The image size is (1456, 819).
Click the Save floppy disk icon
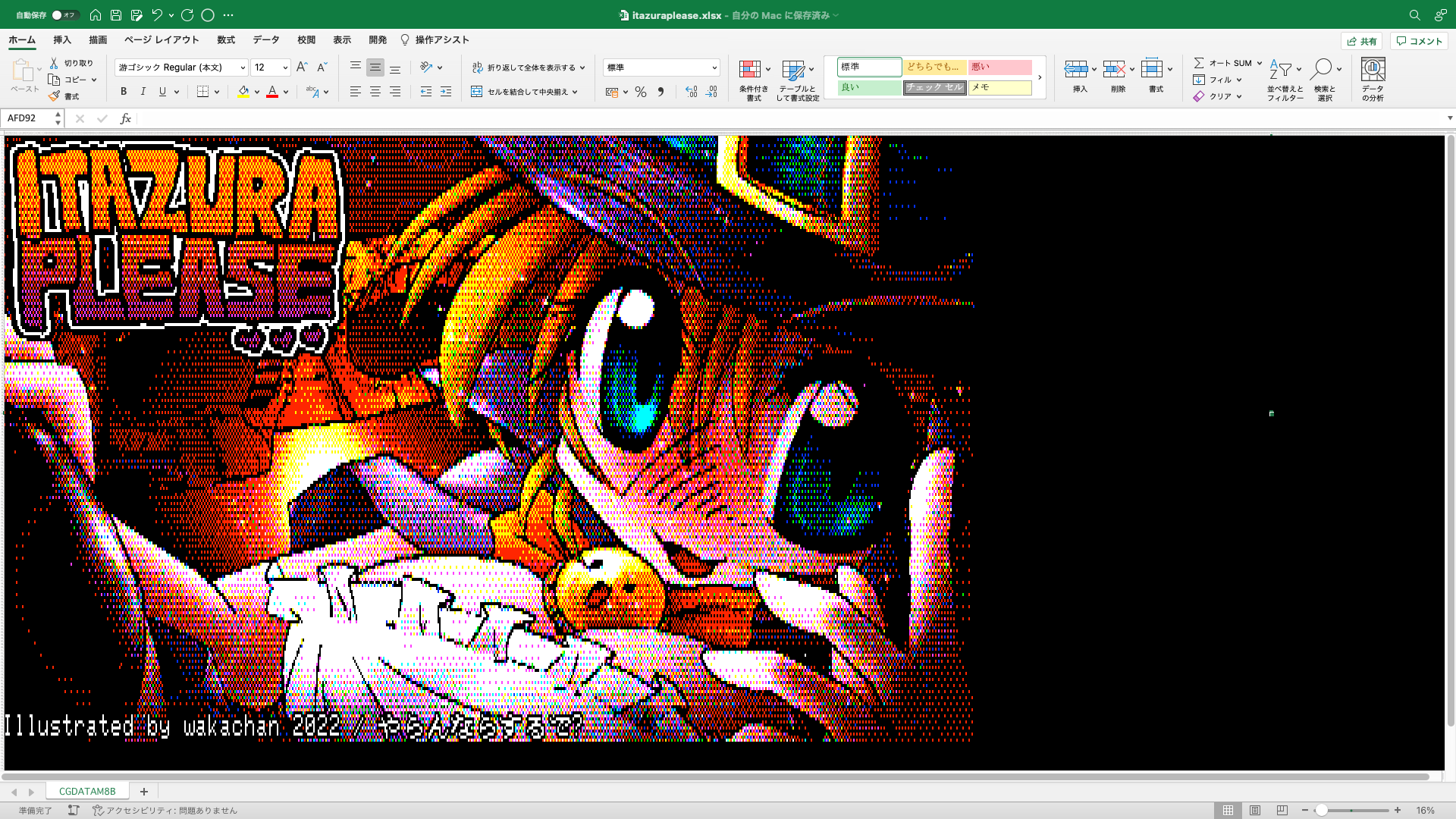click(115, 14)
